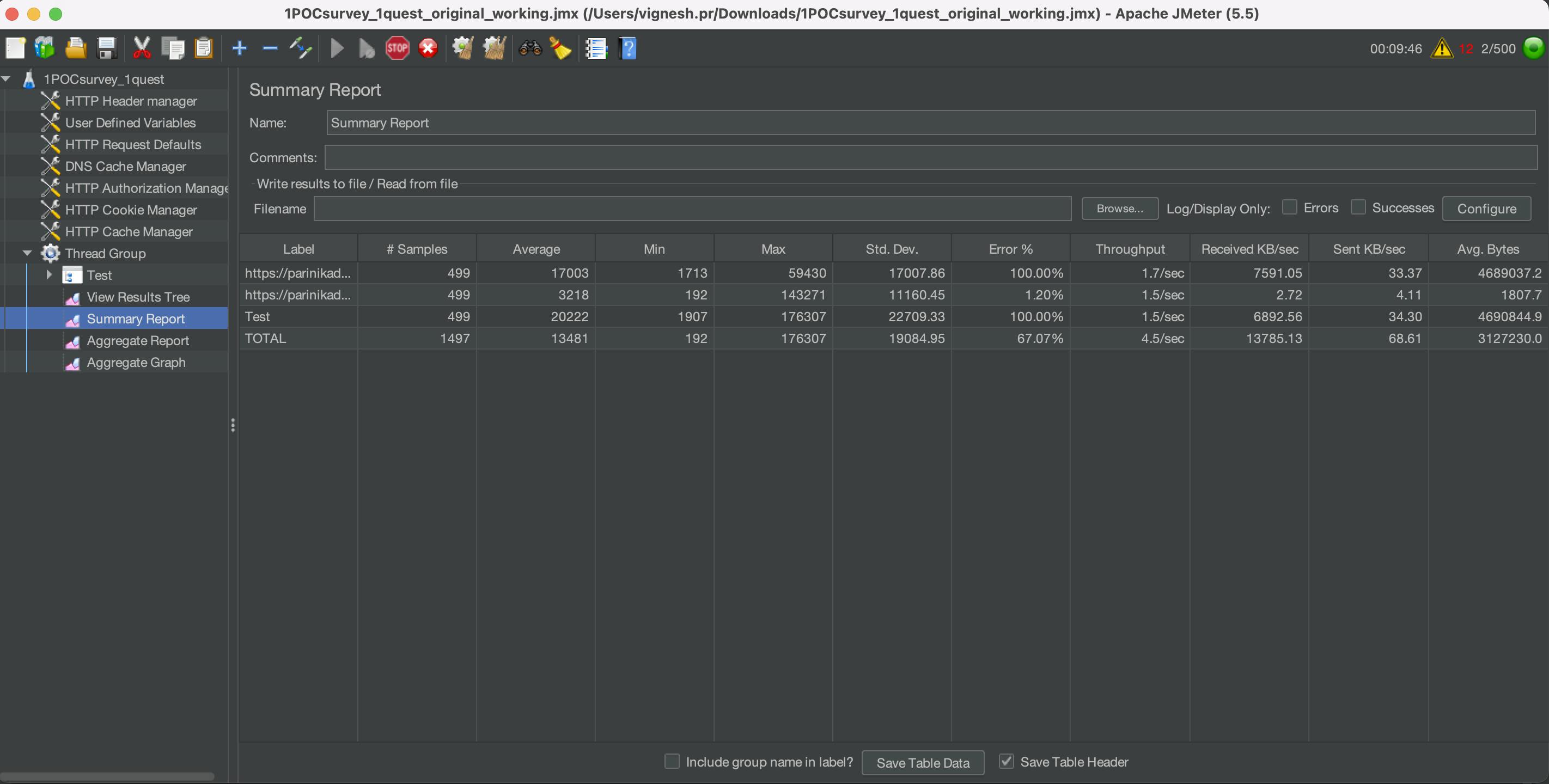This screenshot has width=1549, height=784.
Task: Open Help with the question mark icon
Action: coord(628,48)
